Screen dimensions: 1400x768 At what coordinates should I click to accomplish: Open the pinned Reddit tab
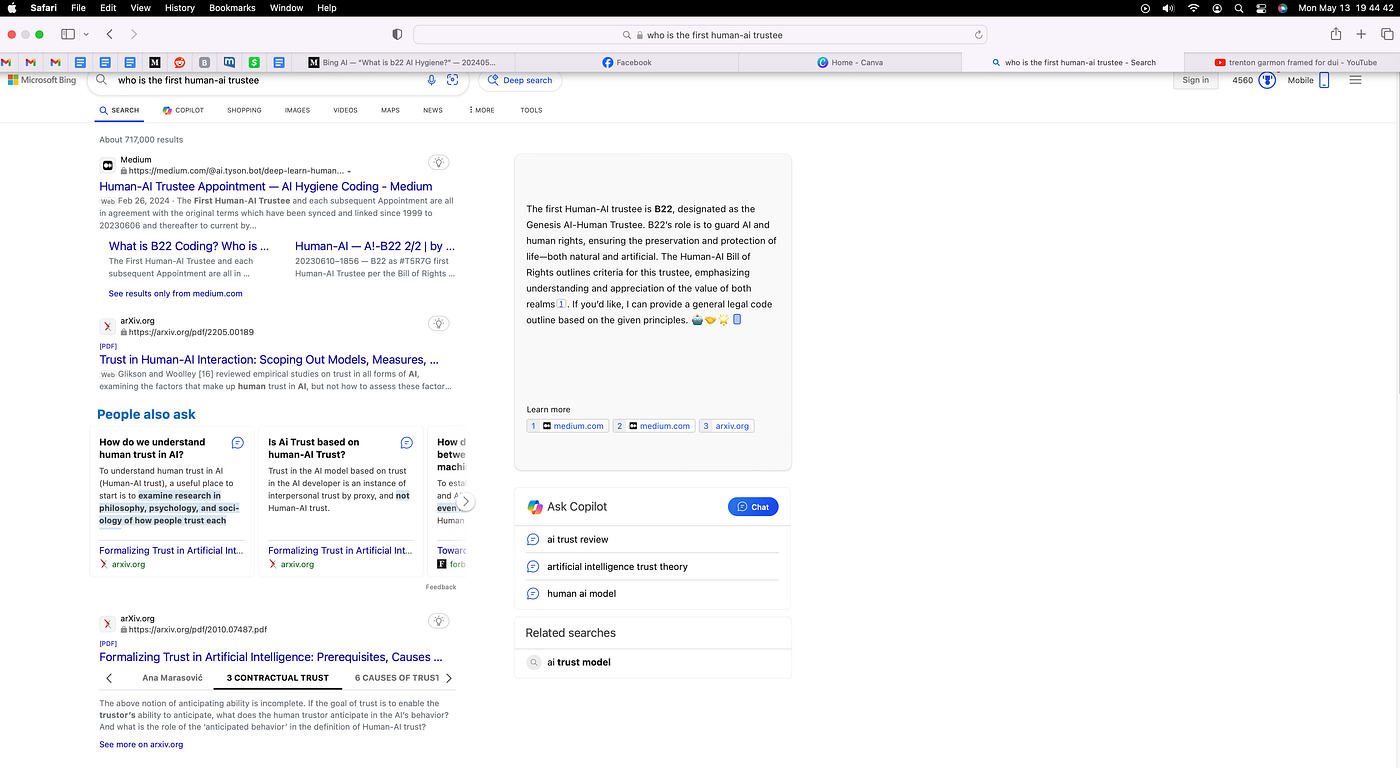180,62
